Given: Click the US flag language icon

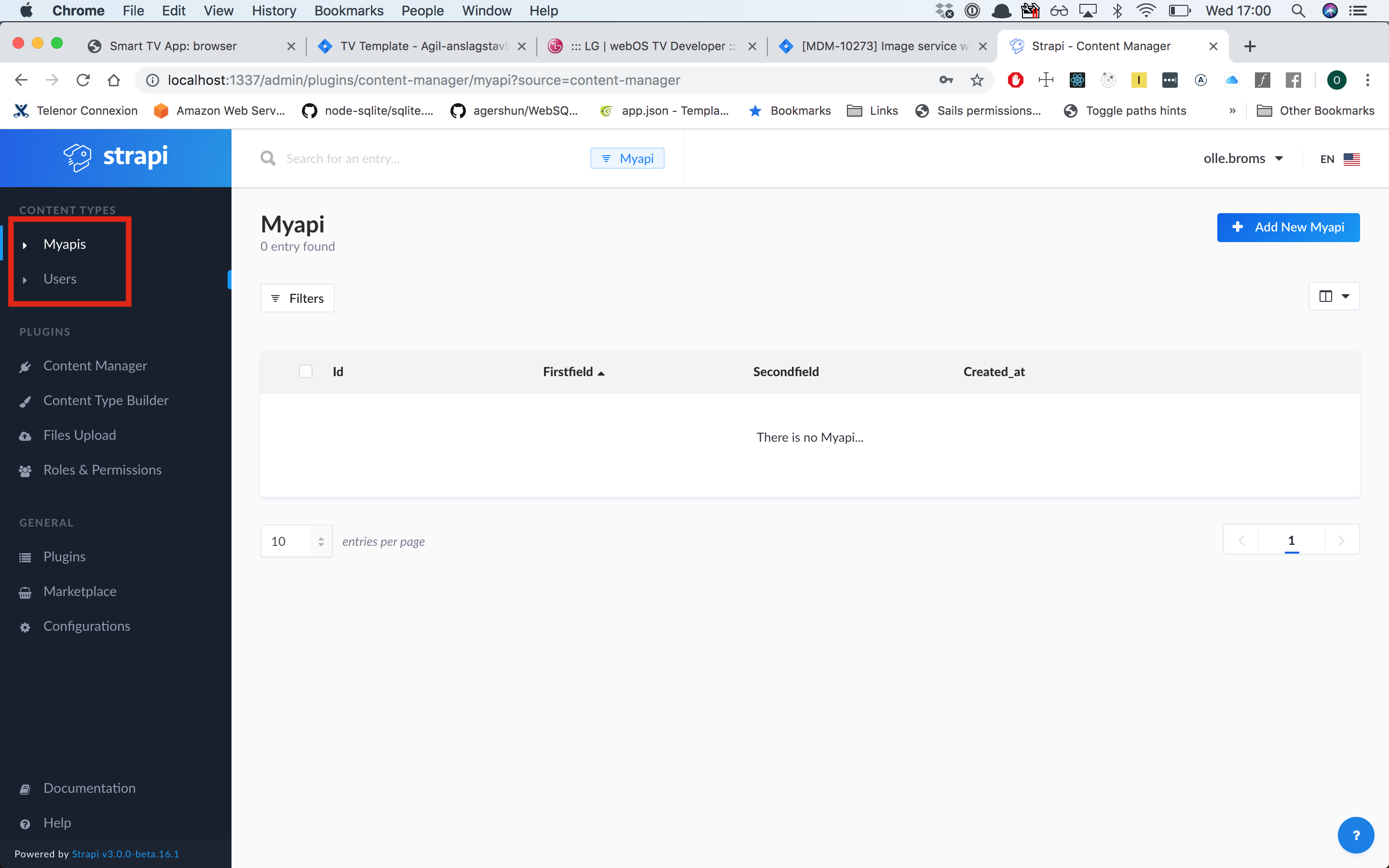Looking at the screenshot, I should 1352,159.
